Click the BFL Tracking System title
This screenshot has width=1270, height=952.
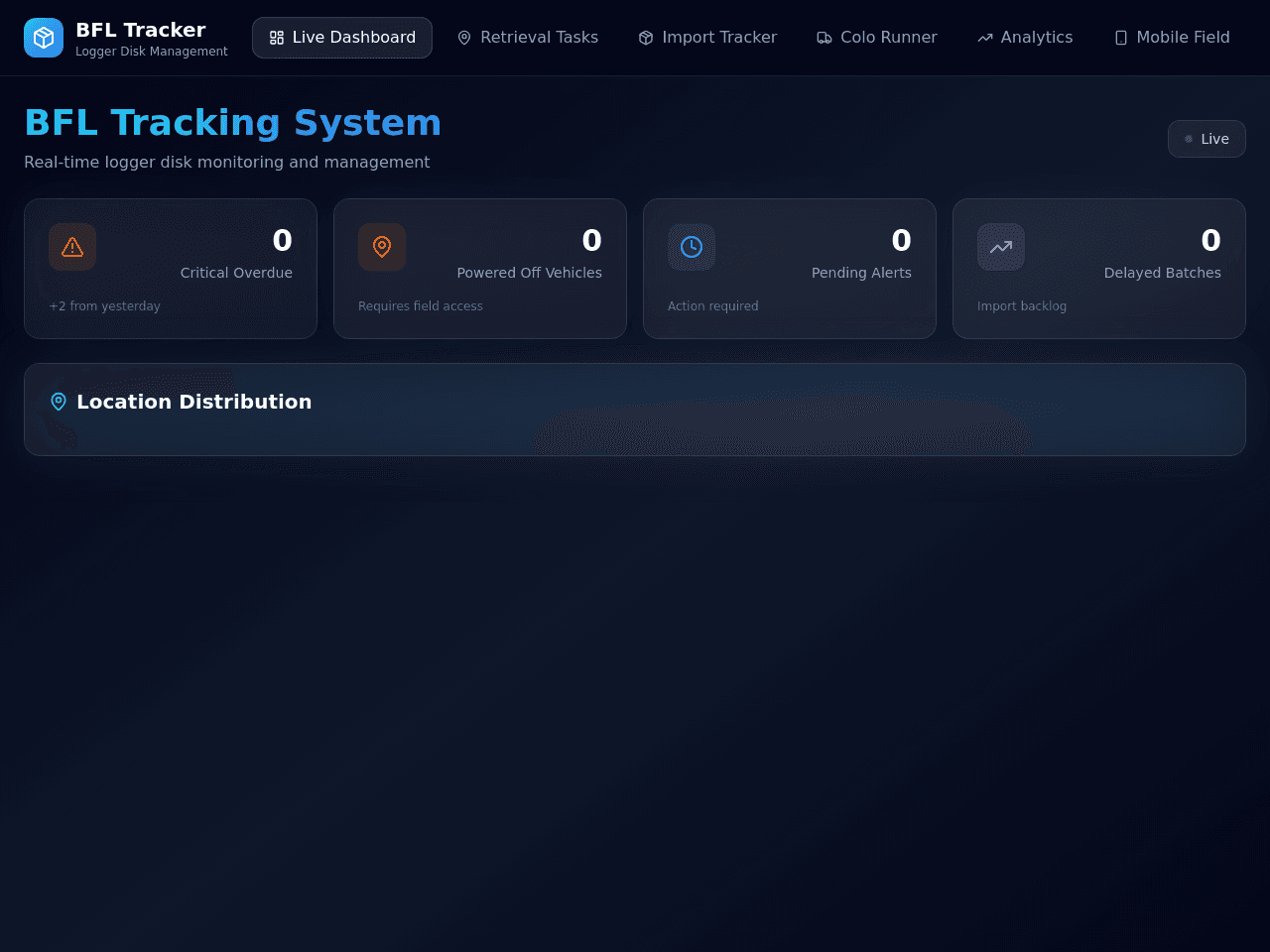click(x=232, y=123)
